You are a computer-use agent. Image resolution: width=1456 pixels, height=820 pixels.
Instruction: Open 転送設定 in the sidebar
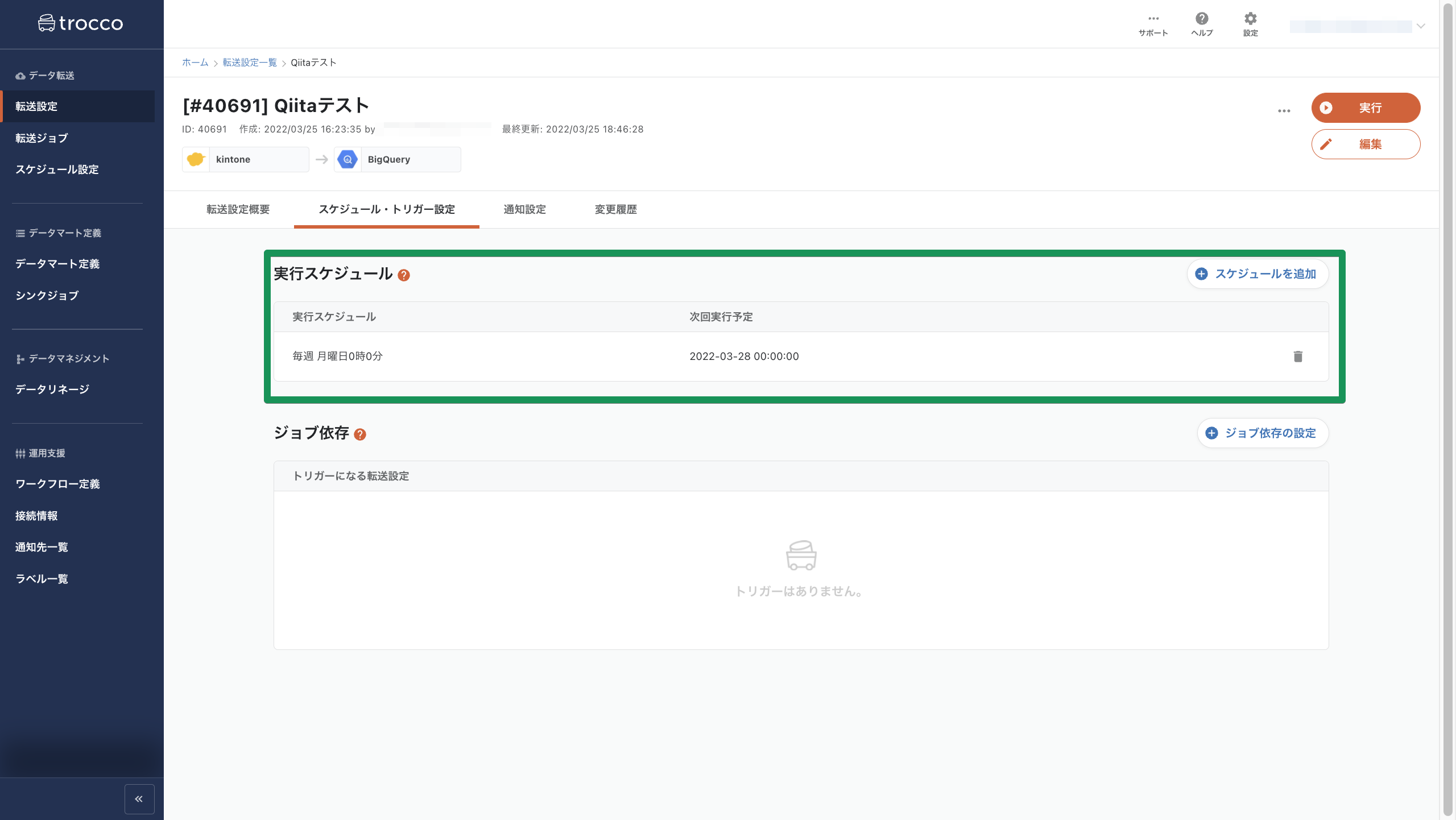(77, 106)
